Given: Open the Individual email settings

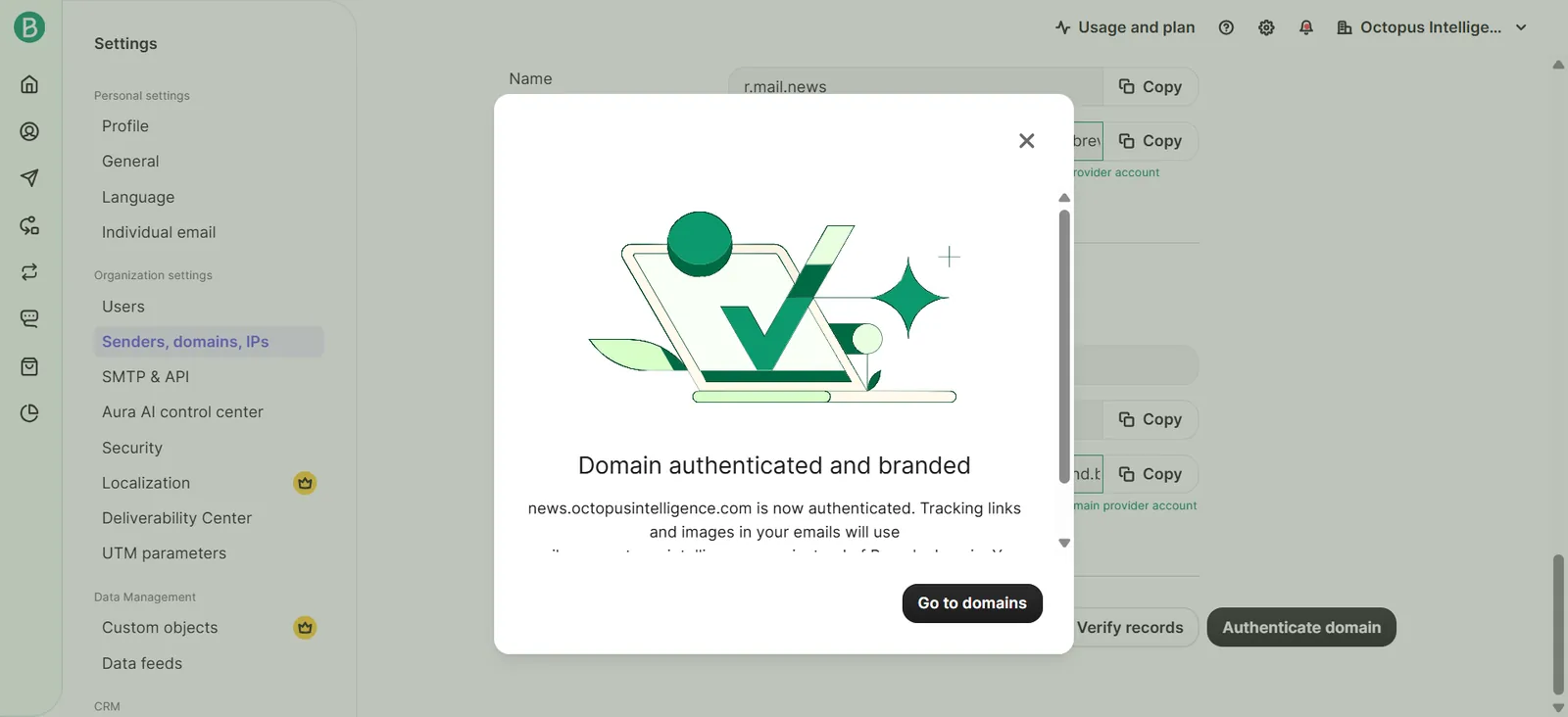Looking at the screenshot, I should pos(159,232).
